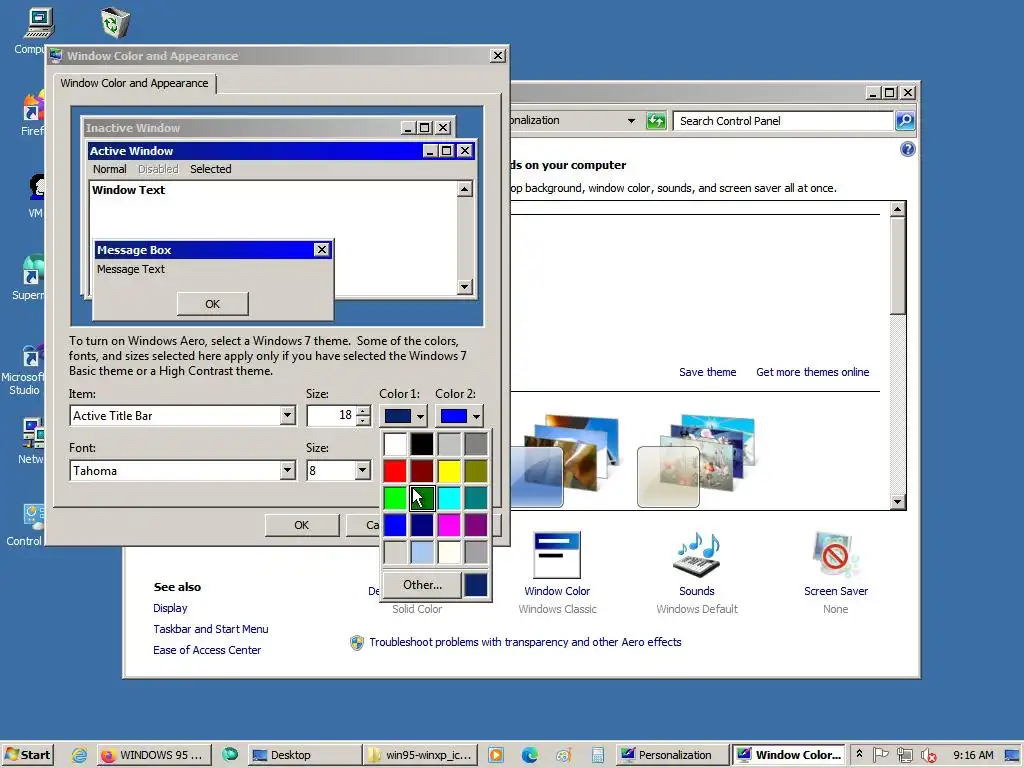Open the win95-winxp_ic... folder taskbar button
1024x768 pixels.
coord(421,755)
